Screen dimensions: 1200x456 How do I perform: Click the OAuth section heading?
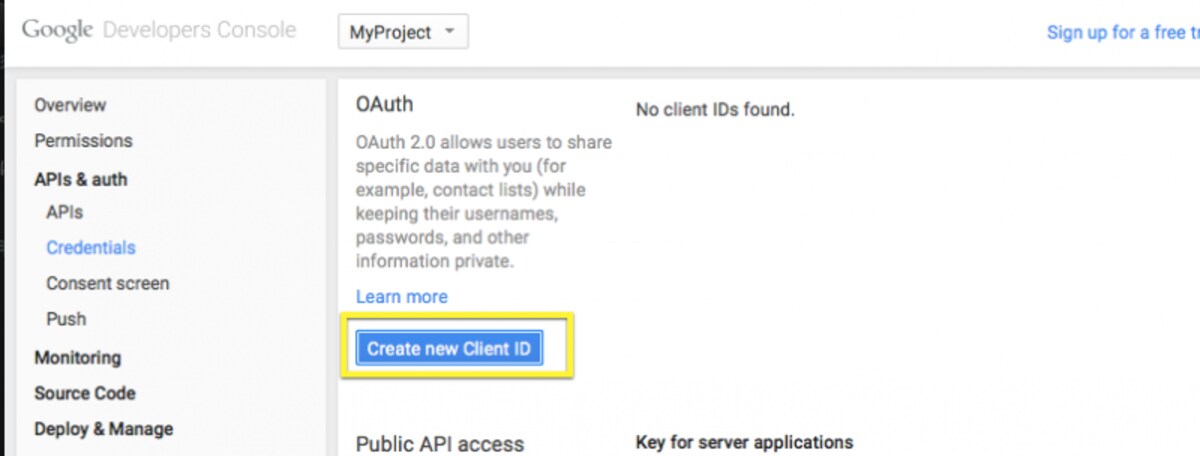click(x=384, y=104)
